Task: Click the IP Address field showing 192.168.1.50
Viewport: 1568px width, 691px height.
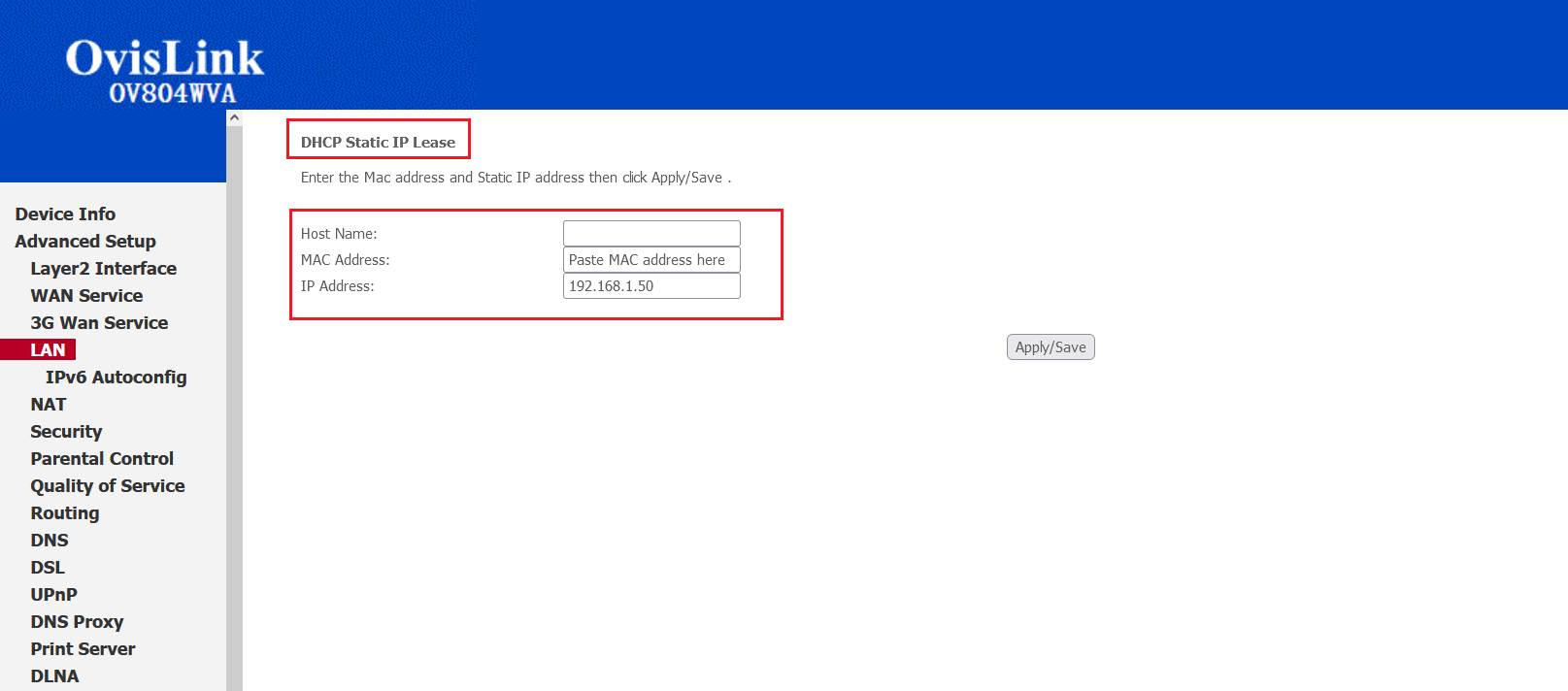Action: [x=651, y=286]
